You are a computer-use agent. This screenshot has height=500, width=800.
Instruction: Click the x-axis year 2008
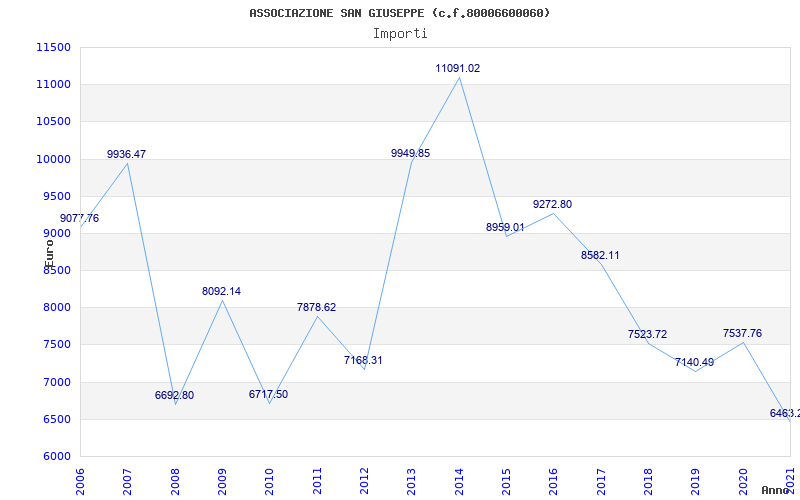pyautogui.click(x=175, y=482)
